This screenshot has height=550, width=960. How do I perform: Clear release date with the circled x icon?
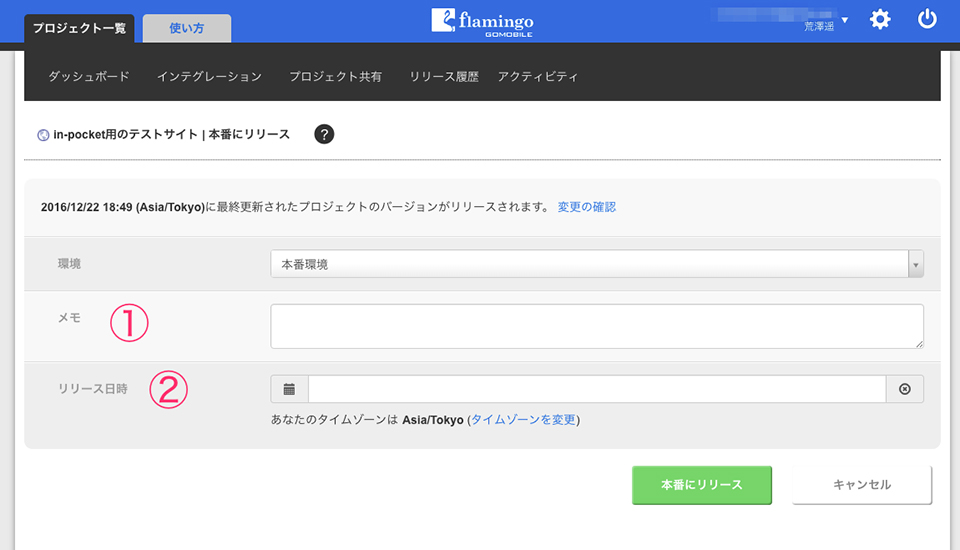click(x=904, y=389)
